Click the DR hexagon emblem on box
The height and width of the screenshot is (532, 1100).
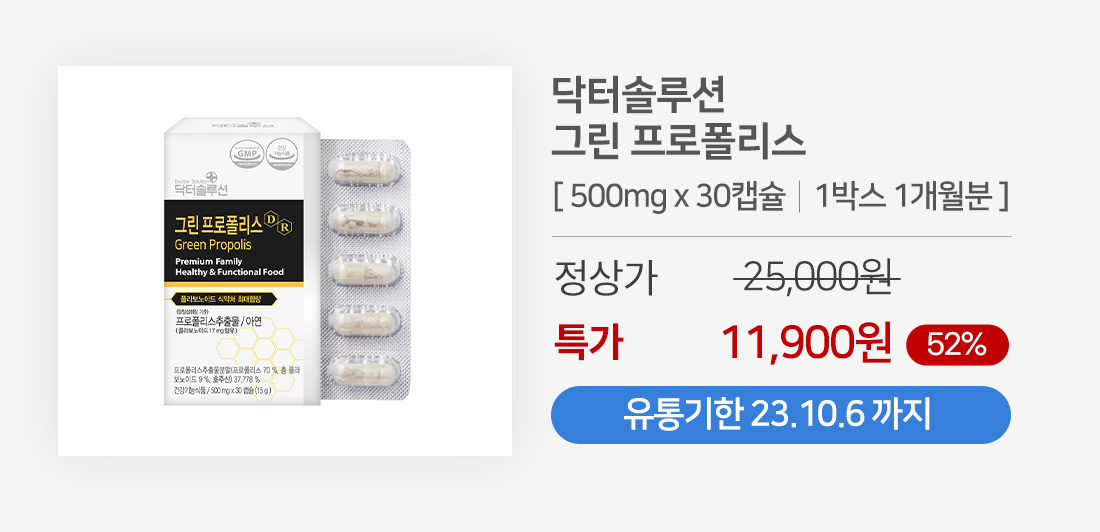point(280,225)
